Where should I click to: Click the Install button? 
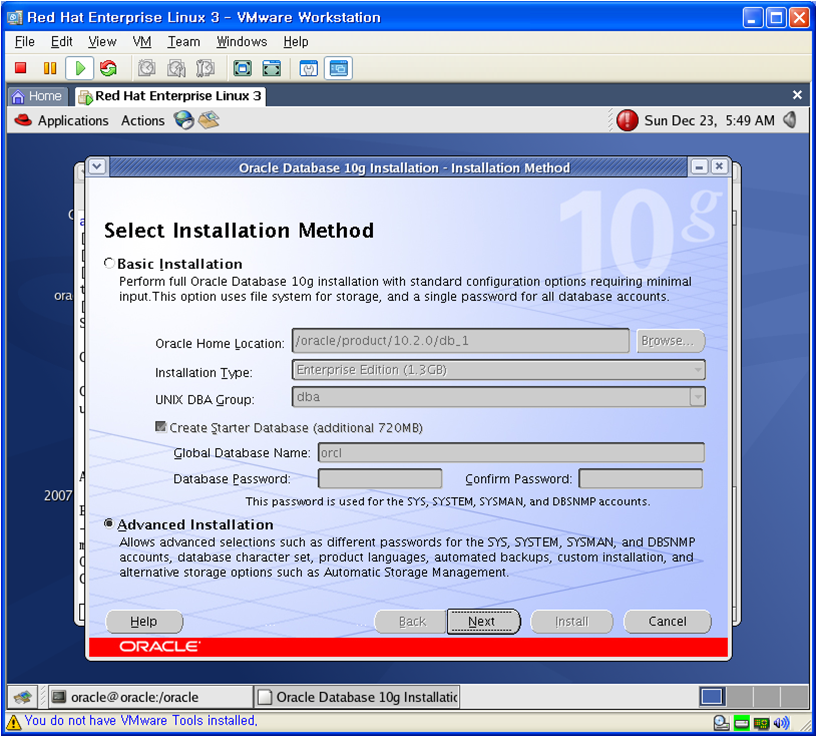[x=571, y=621]
